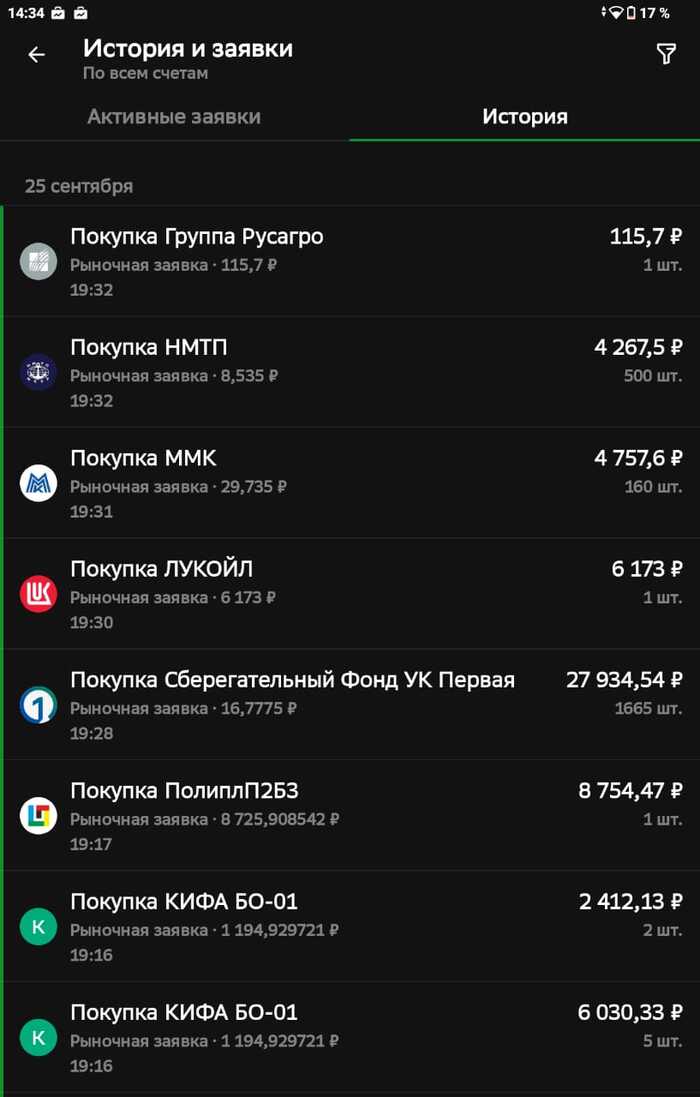Tap the first КИФА БО-01 green logo

pos(39,927)
